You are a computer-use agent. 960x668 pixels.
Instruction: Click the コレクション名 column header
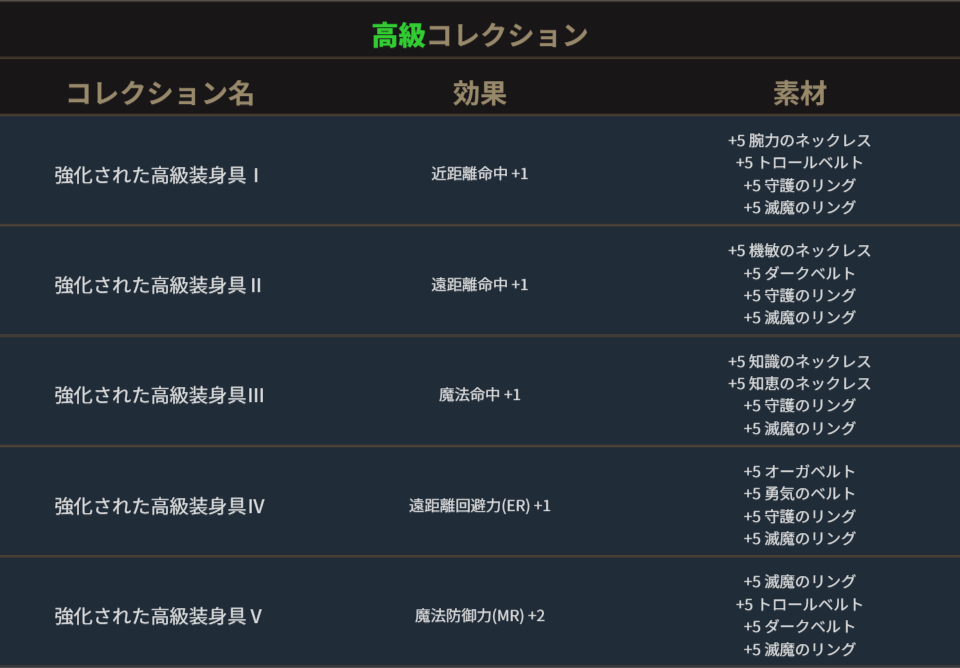pos(160,93)
